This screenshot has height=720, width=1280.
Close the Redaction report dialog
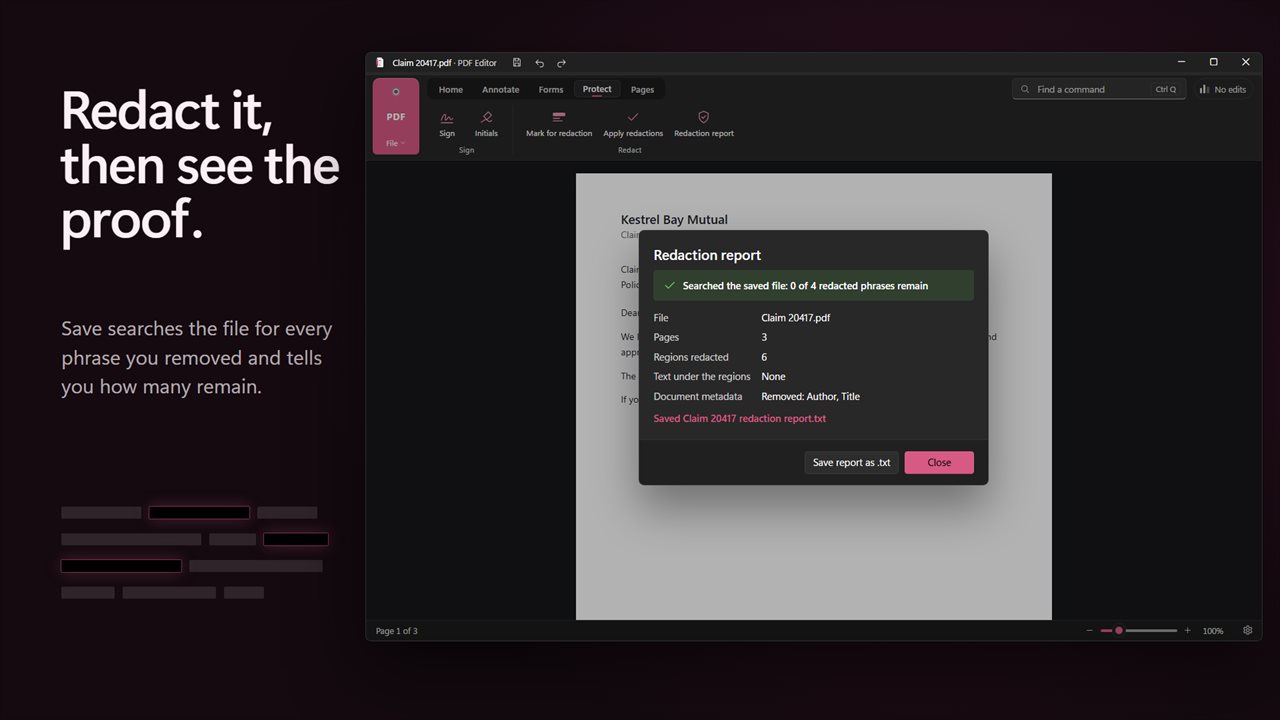coord(939,463)
